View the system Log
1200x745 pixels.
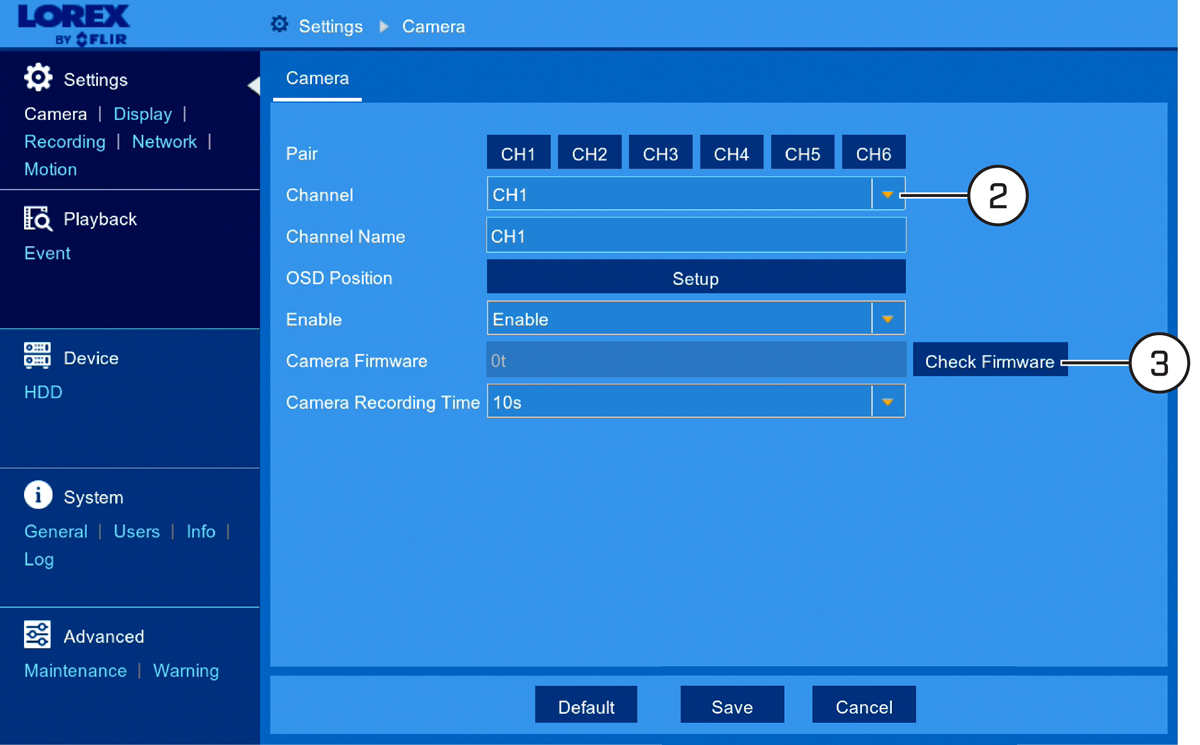coord(39,559)
